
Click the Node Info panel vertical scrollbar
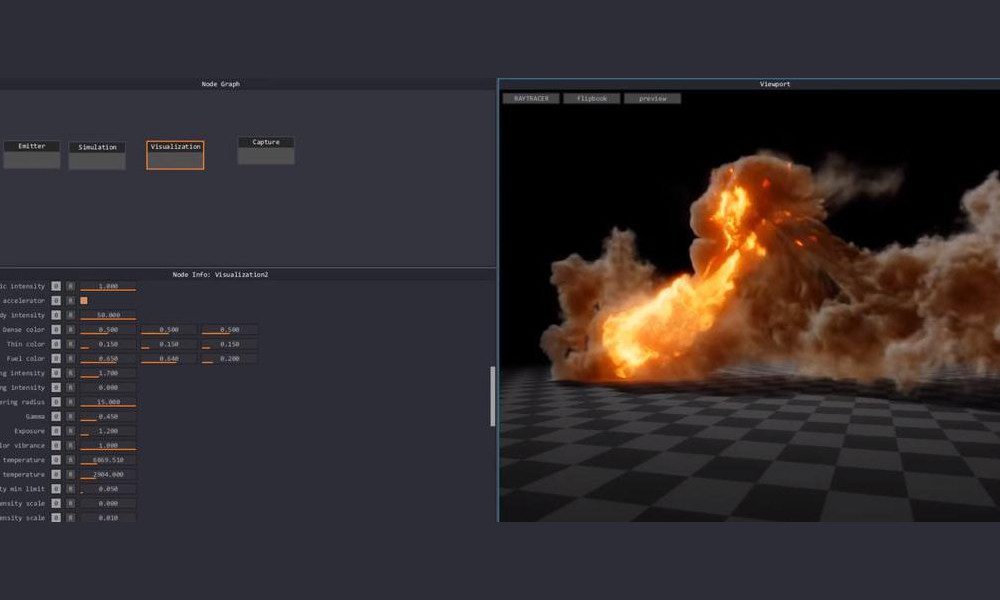[x=491, y=396]
